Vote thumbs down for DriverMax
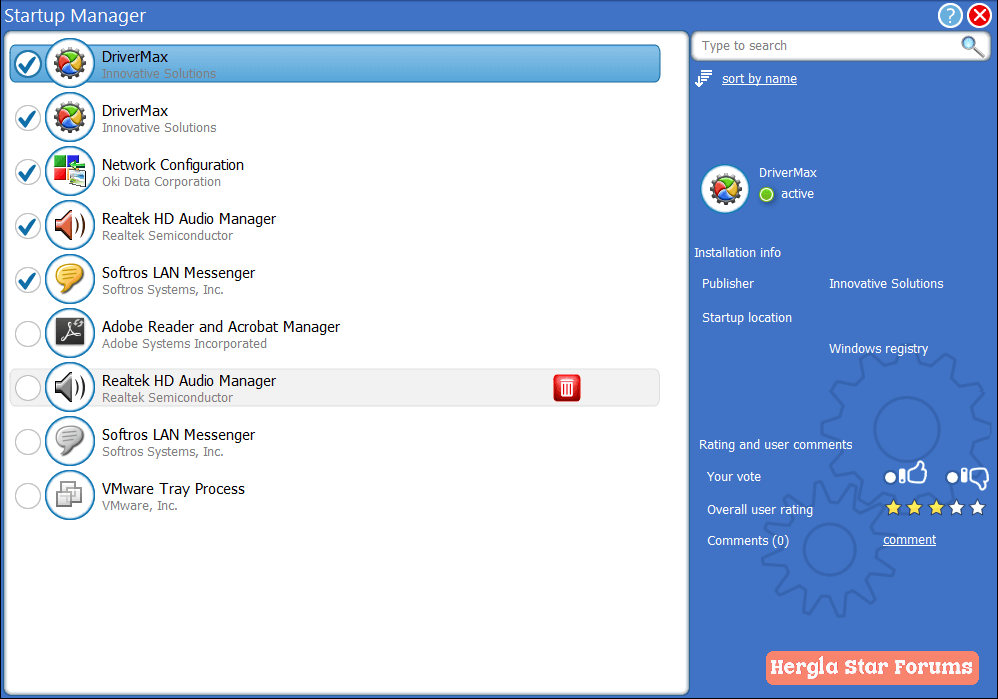The width and height of the screenshot is (998, 699). click(x=968, y=477)
